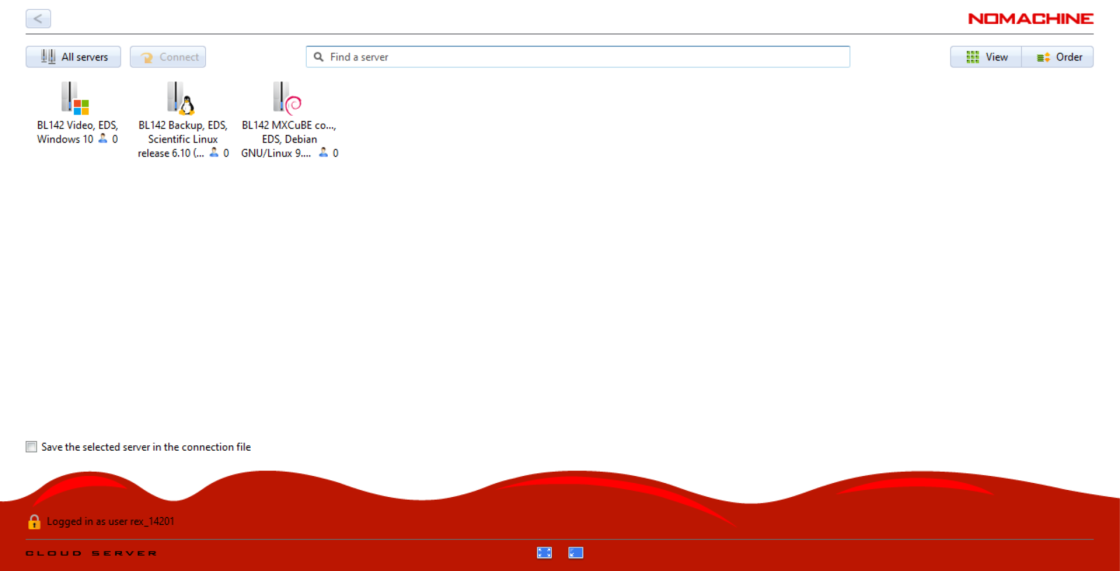Image resolution: width=1120 pixels, height=571 pixels.
Task: Select the BL142 Video Windows 10 server icon
Action: pos(75,98)
